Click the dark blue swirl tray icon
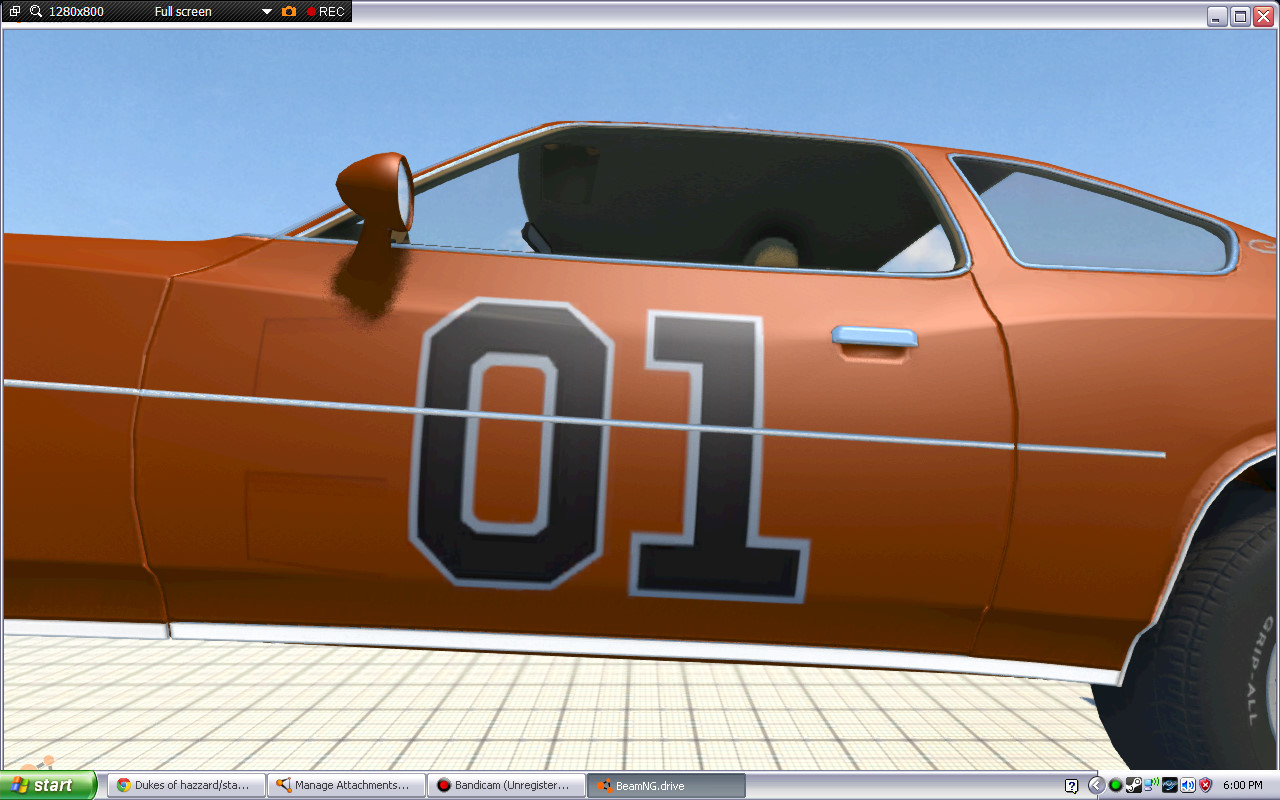 pyautogui.click(x=1170, y=785)
